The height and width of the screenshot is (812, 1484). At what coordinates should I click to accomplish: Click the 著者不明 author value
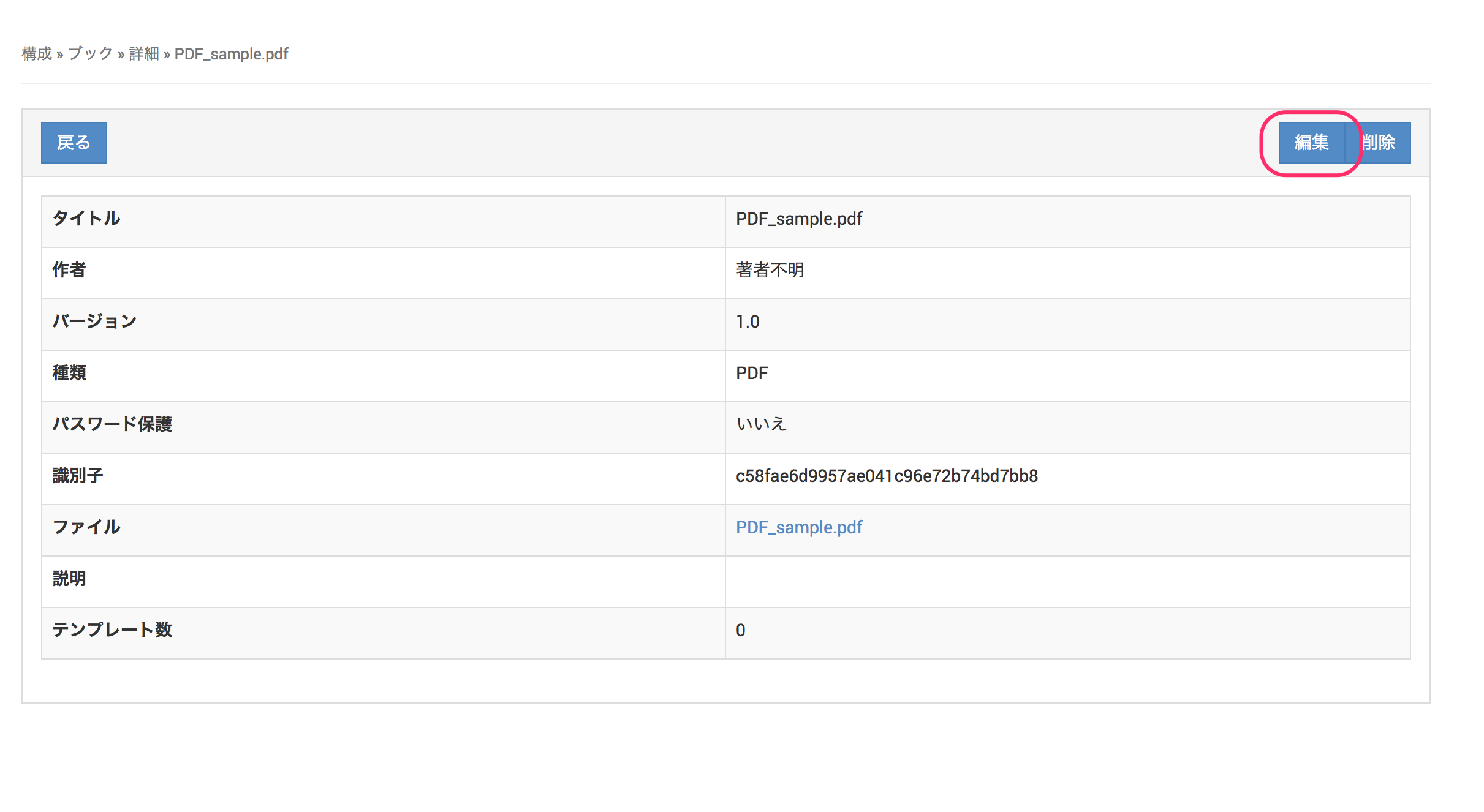click(x=770, y=270)
